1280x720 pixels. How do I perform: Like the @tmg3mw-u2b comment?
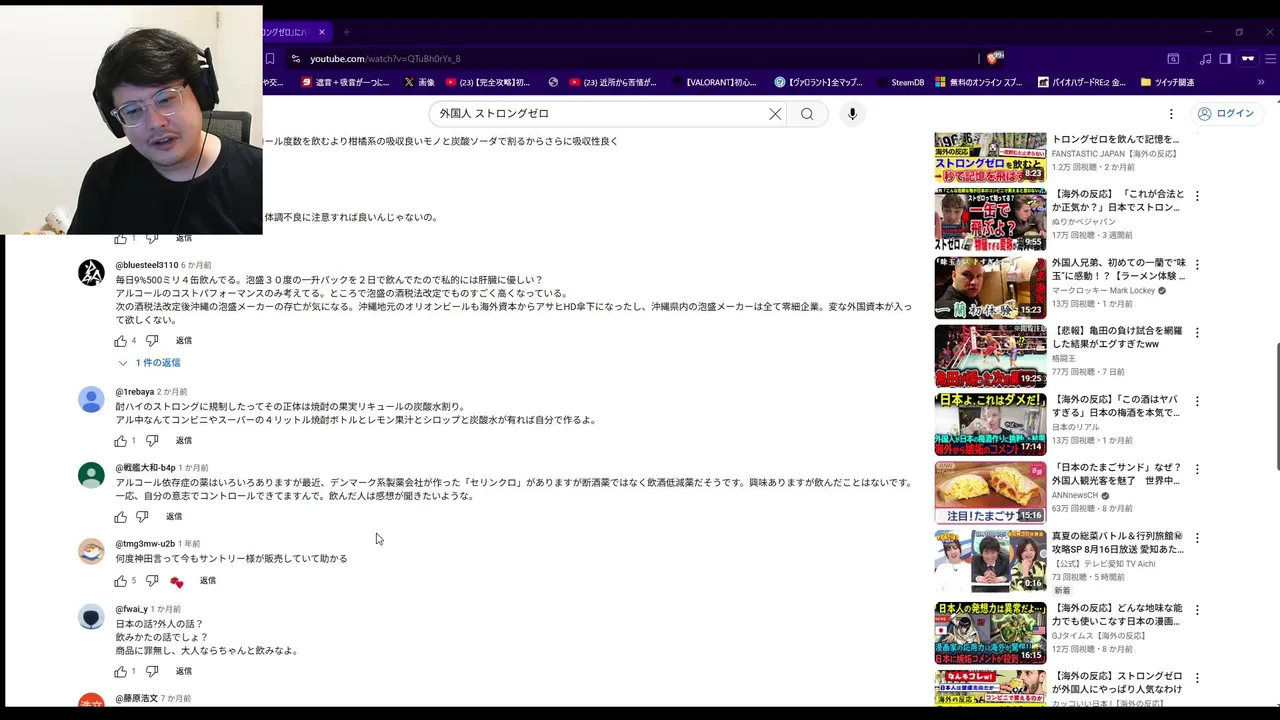121,581
